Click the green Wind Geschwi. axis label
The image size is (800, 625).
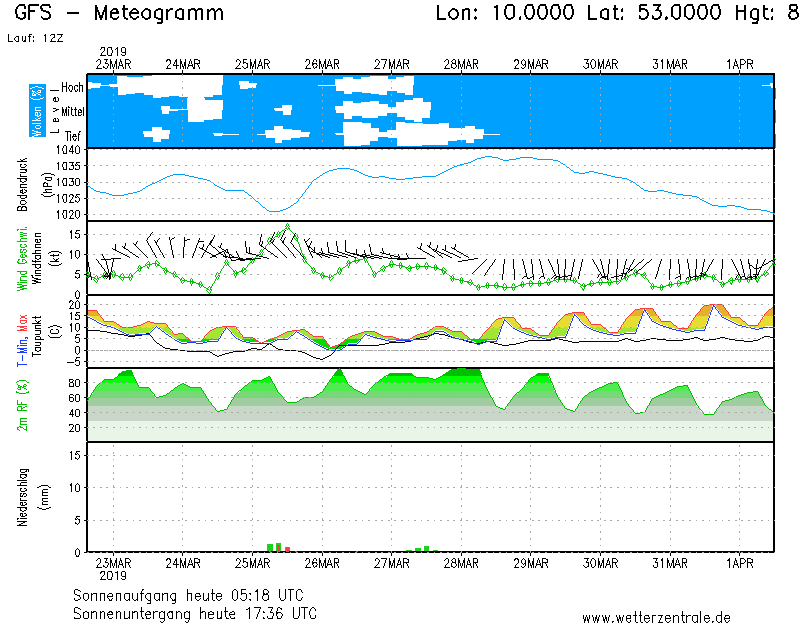(x=23, y=258)
